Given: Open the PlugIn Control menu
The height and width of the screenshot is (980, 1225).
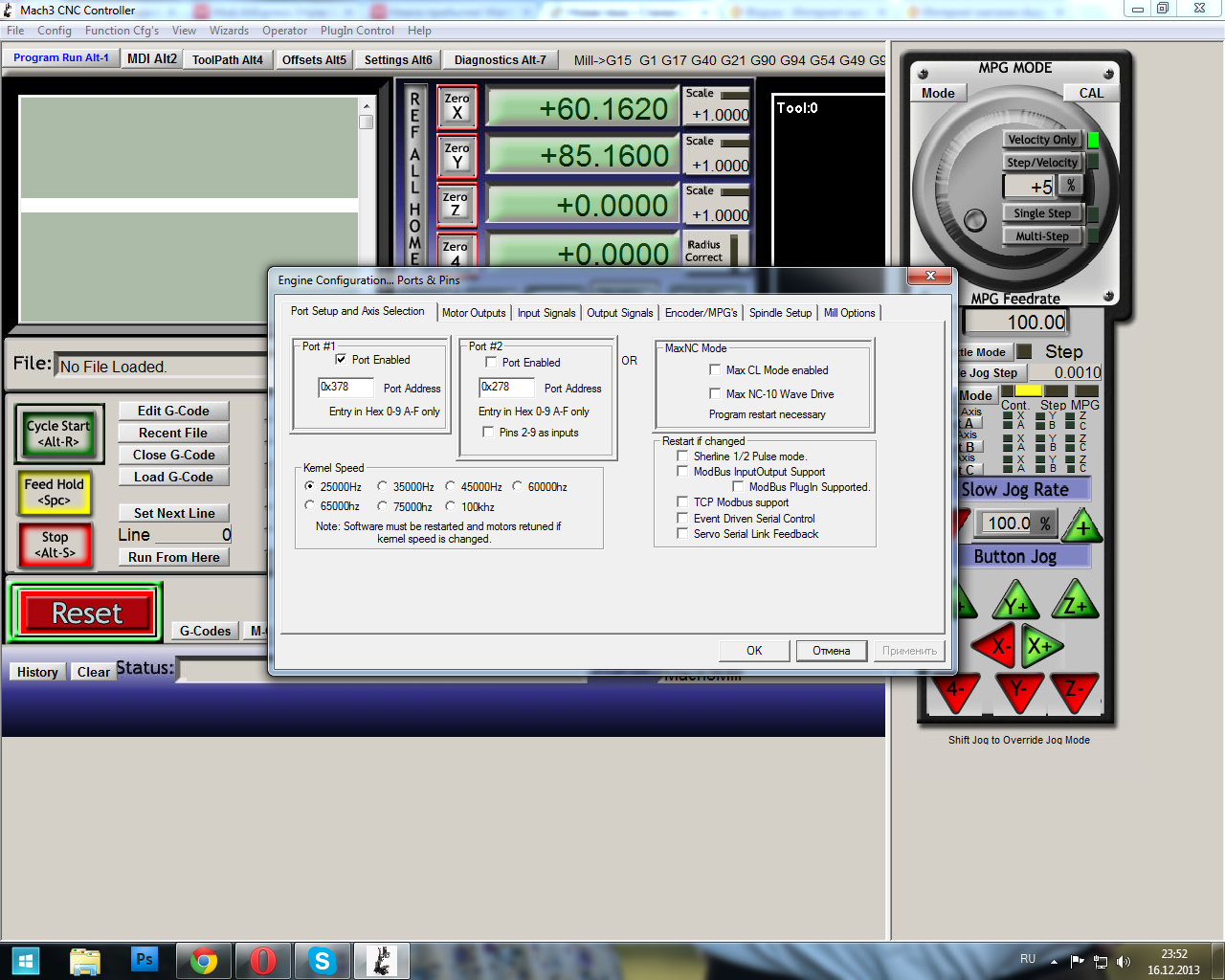Looking at the screenshot, I should pyautogui.click(x=357, y=31).
